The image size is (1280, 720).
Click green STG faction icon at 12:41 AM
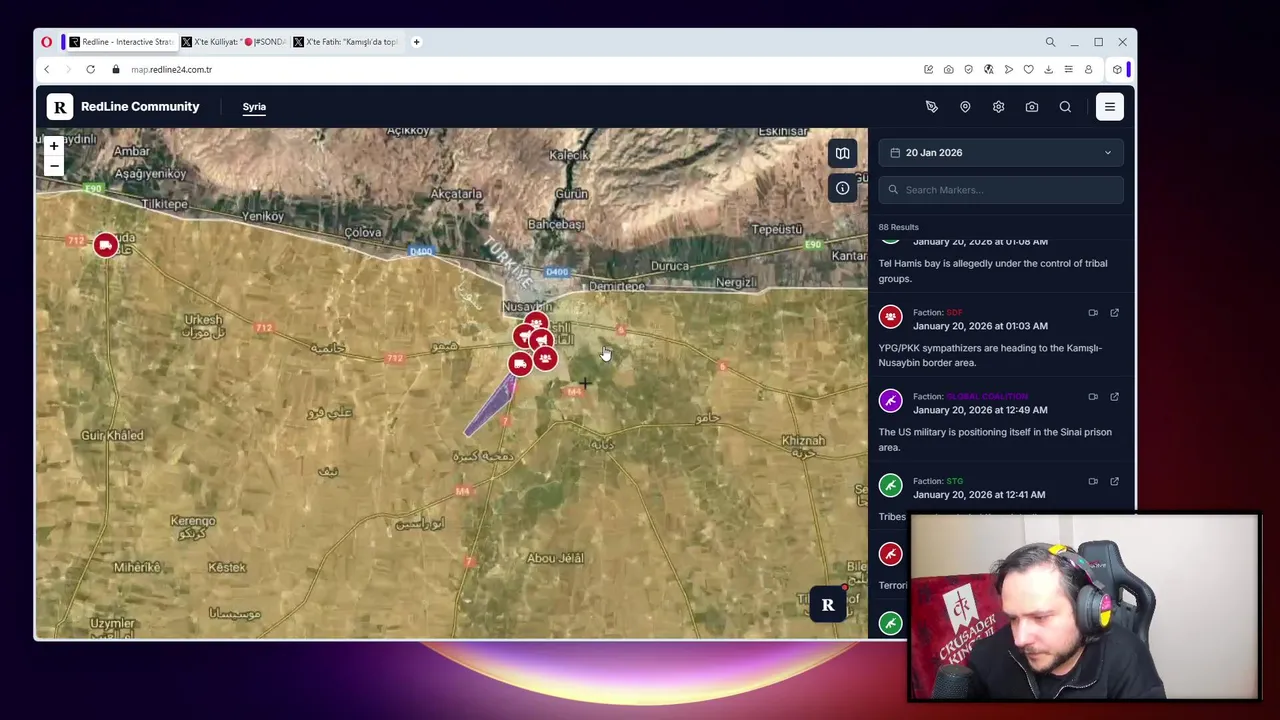coord(890,486)
